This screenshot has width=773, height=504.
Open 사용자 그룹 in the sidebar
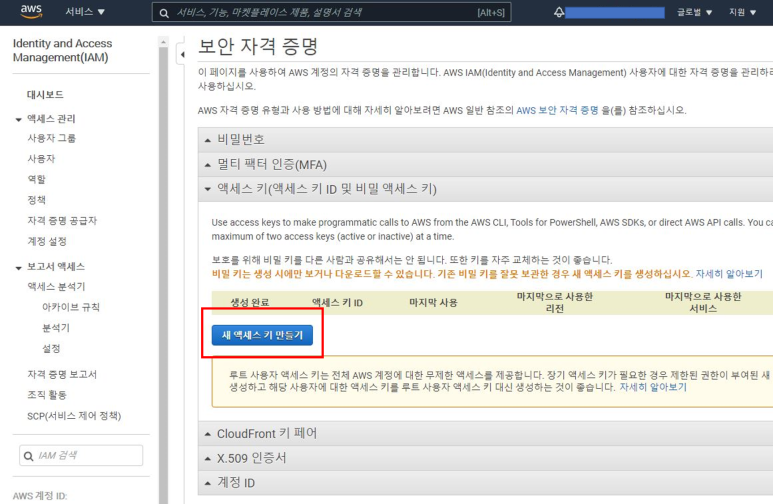[x=52, y=138]
